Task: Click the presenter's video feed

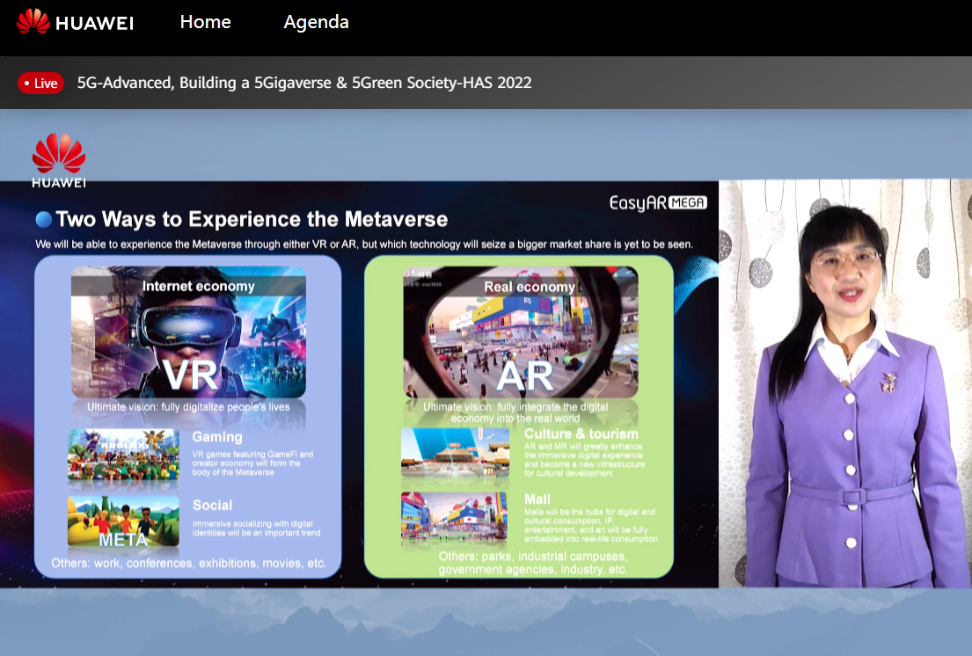Action: (x=845, y=384)
